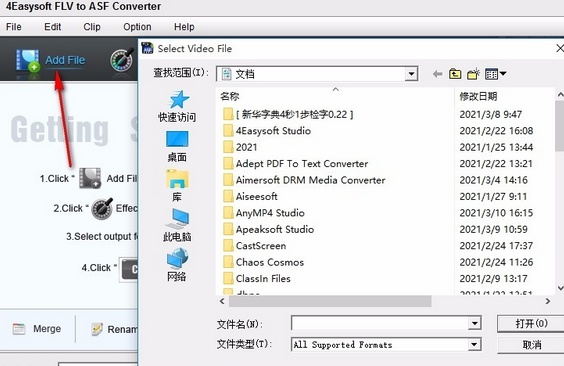
Task: Select the 2021 folder
Action: pos(240,147)
